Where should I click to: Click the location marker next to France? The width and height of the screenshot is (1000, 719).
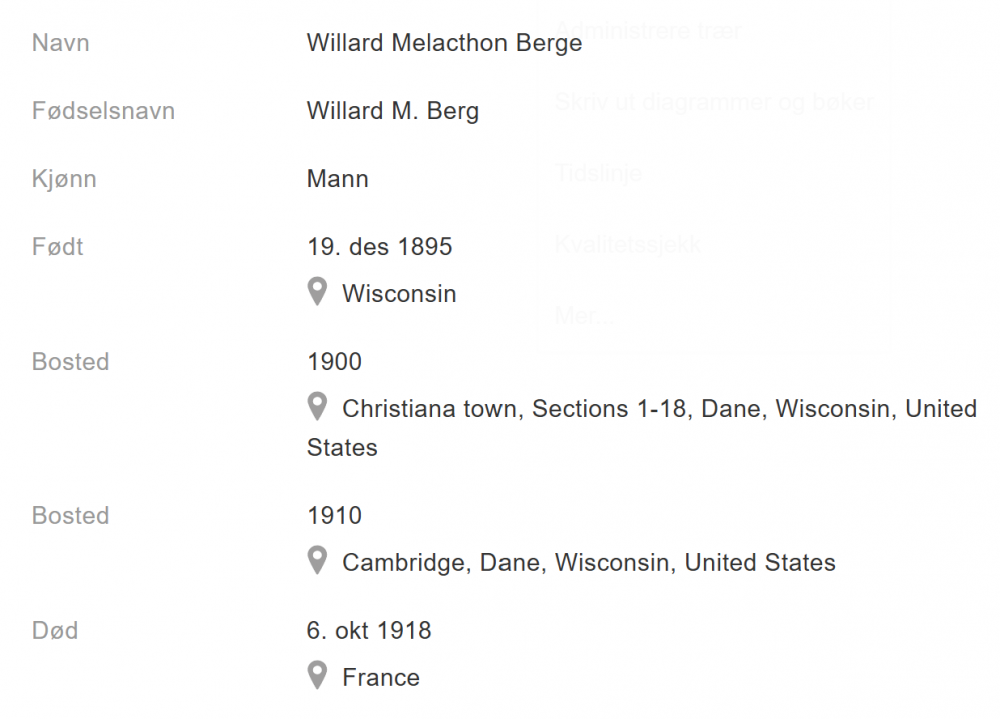point(317,676)
